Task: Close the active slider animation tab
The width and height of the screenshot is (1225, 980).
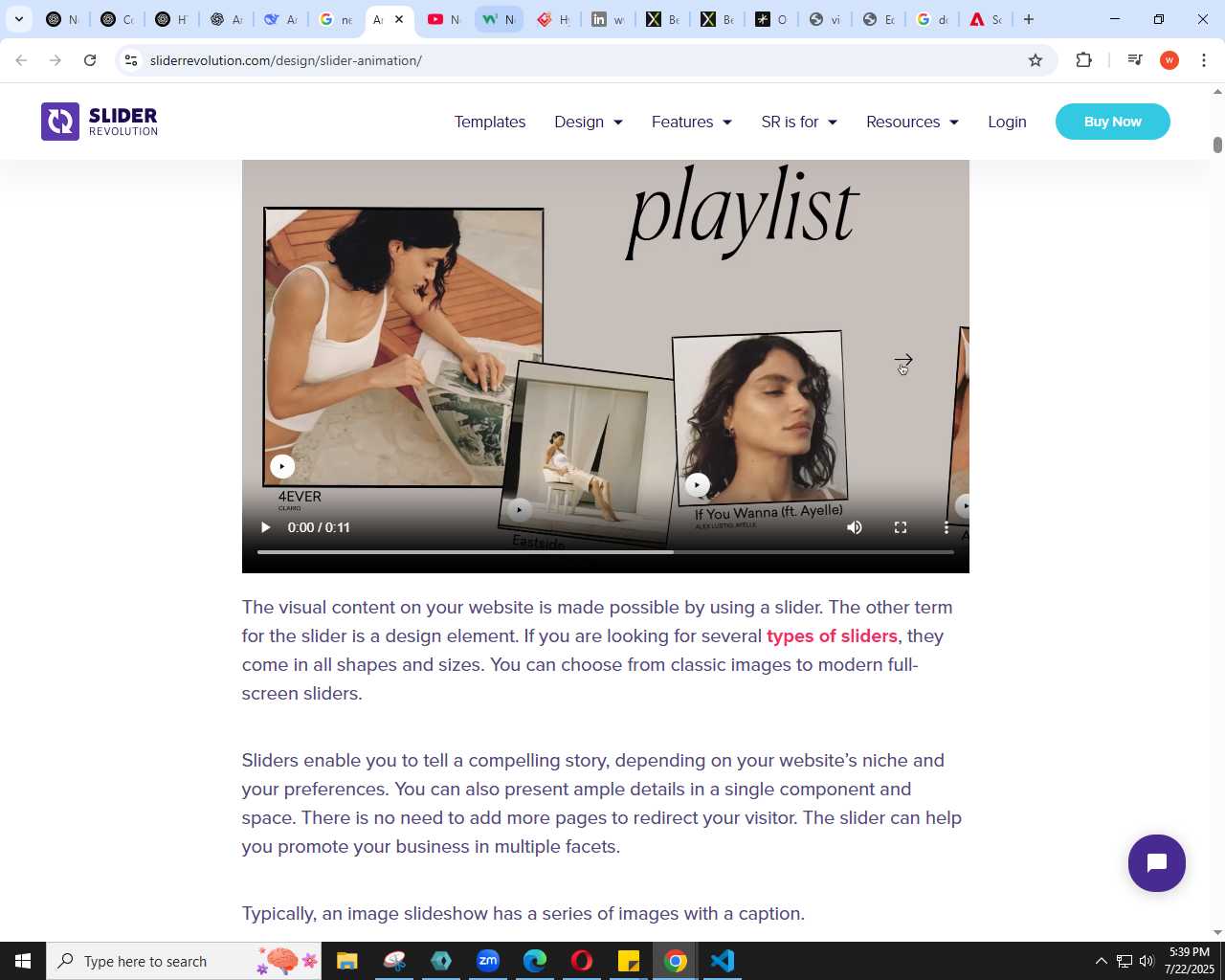Action: (x=399, y=19)
